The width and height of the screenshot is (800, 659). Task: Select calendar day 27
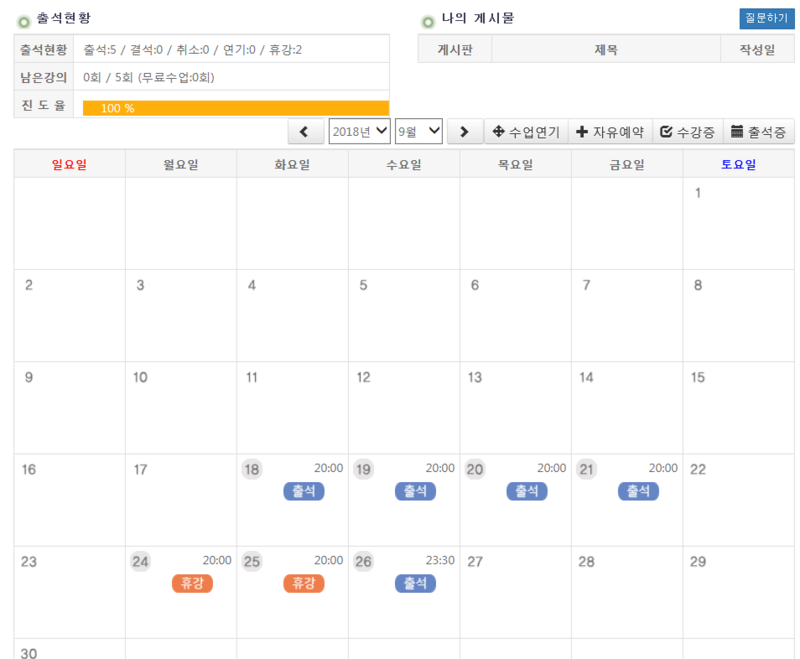[x=475, y=562]
